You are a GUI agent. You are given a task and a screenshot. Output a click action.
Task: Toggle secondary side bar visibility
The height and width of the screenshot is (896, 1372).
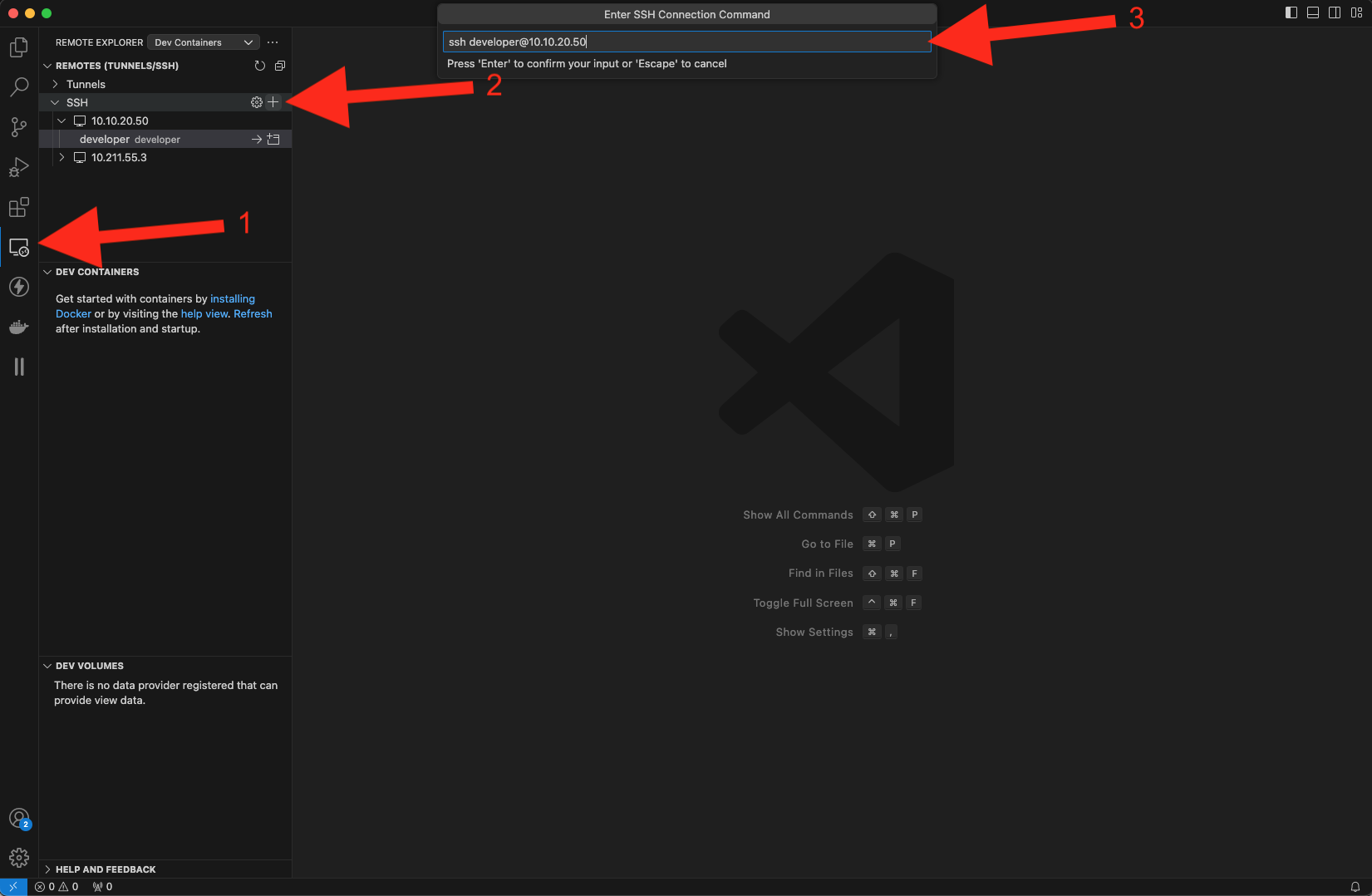click(1335, 12)
